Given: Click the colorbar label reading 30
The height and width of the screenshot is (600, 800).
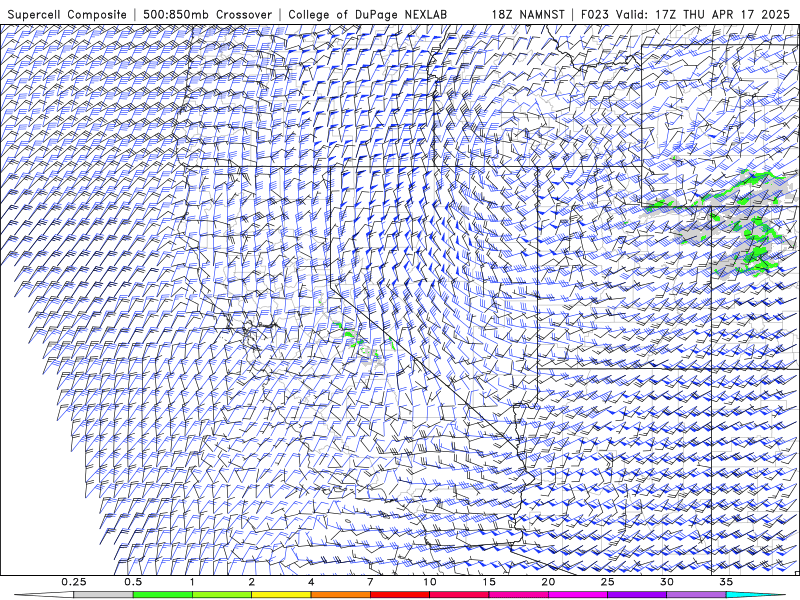Looking at the screenshot, I should tap(666, 582).
